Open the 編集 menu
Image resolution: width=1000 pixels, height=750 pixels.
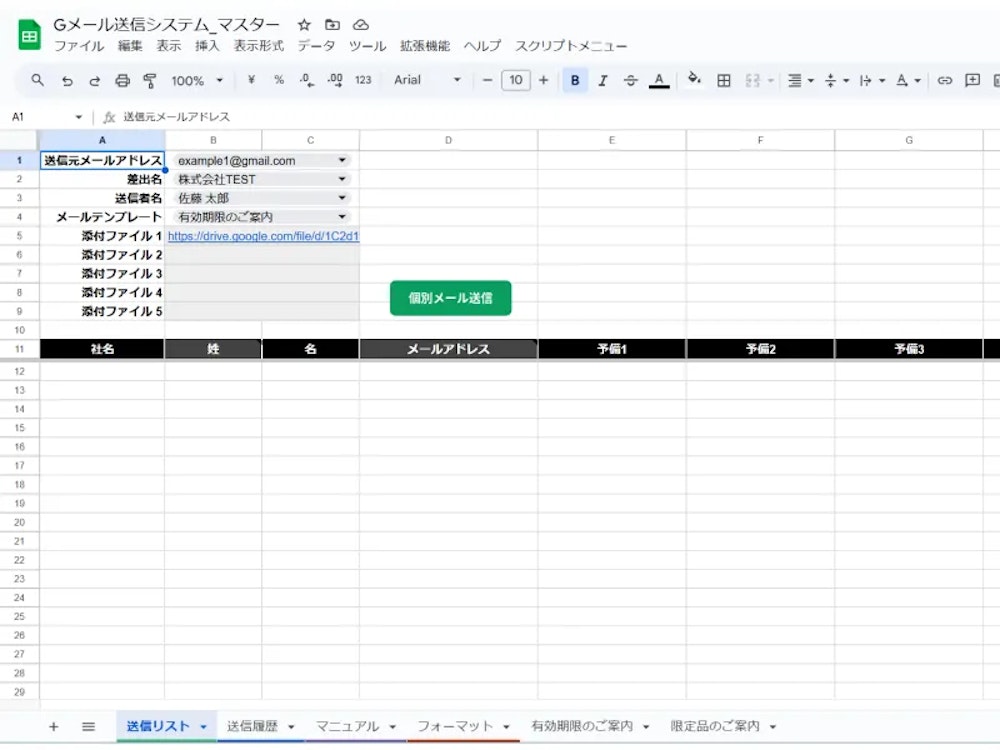[x=130, y=45]
